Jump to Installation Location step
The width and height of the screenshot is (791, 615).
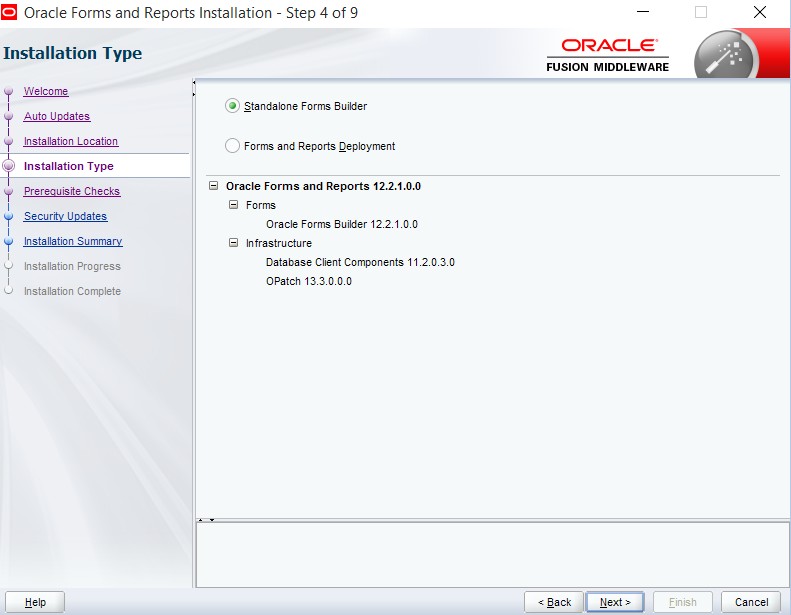[x=71, y=142]
